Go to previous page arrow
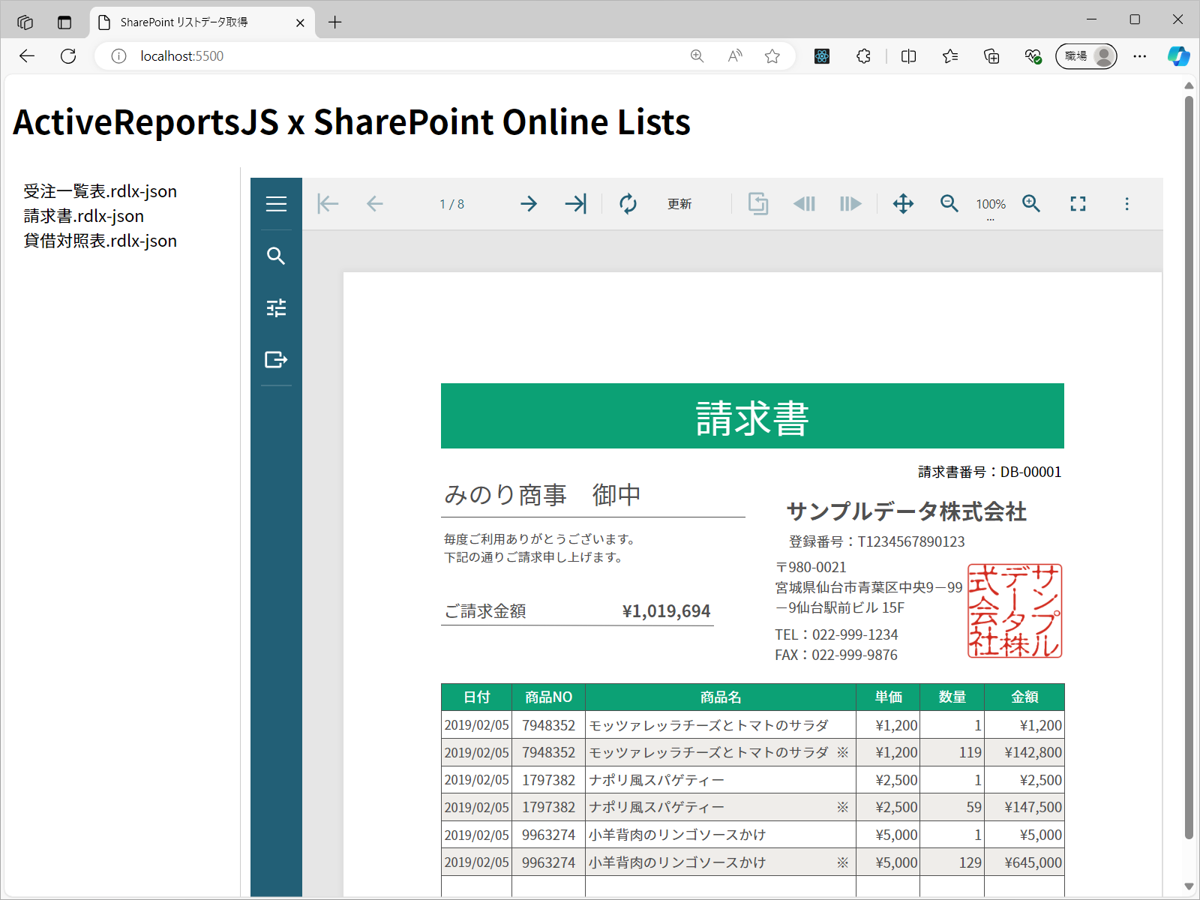The height and width of the screenshot is (900, 1200). (x=375, y=204)
